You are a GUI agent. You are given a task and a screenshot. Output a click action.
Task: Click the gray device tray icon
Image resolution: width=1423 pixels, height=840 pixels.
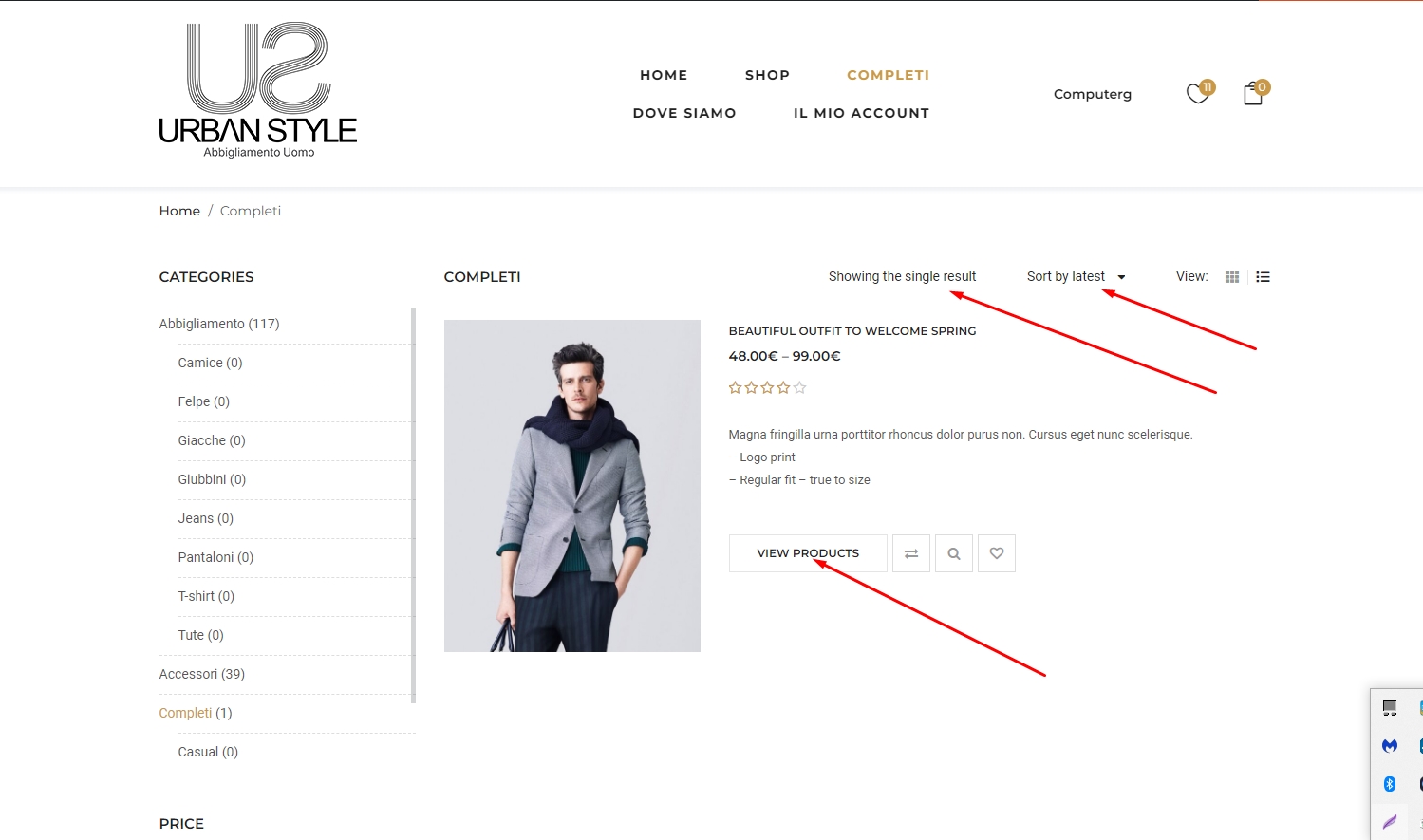[1390, 708]
